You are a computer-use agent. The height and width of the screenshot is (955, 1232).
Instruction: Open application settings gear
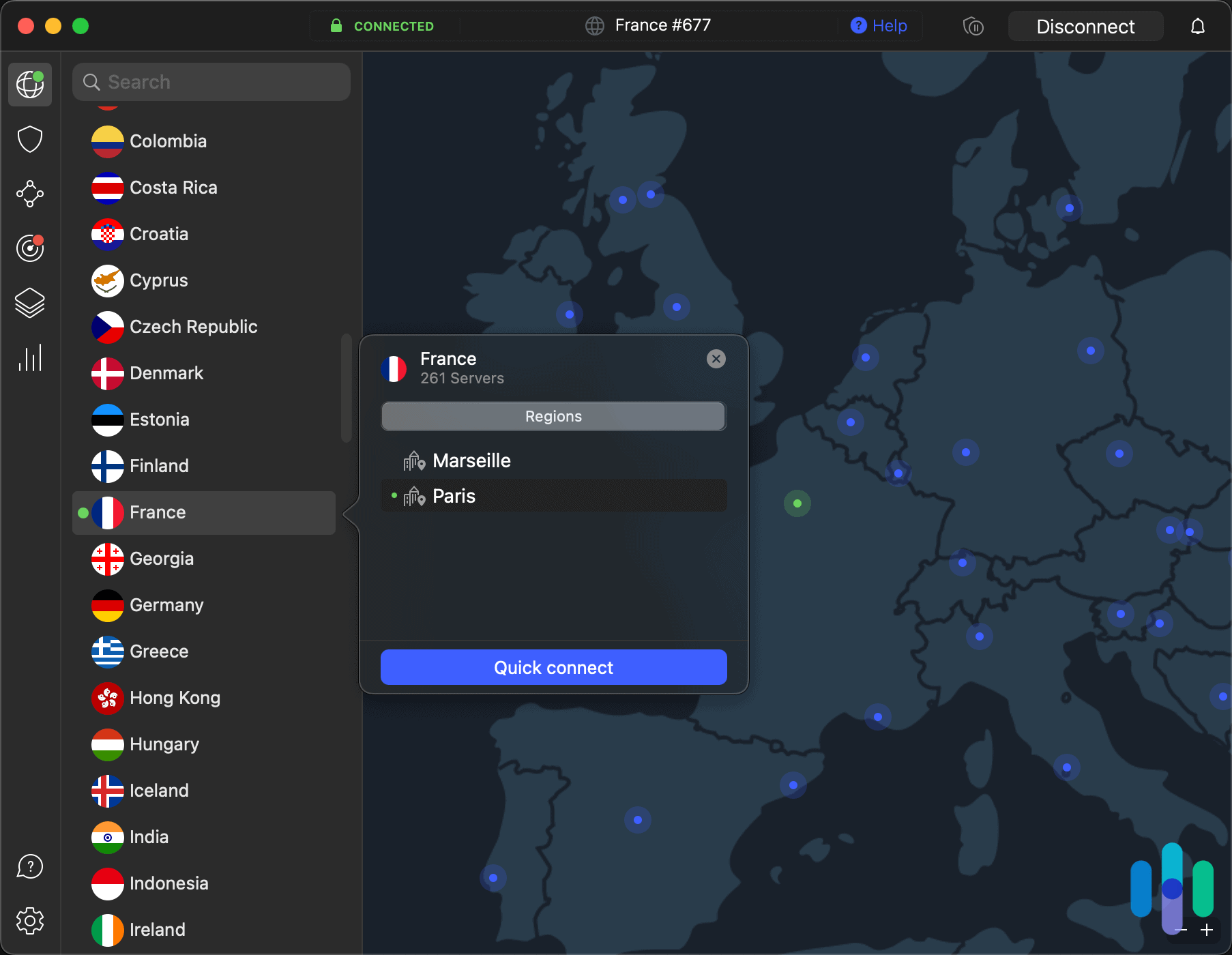point(29,920)
